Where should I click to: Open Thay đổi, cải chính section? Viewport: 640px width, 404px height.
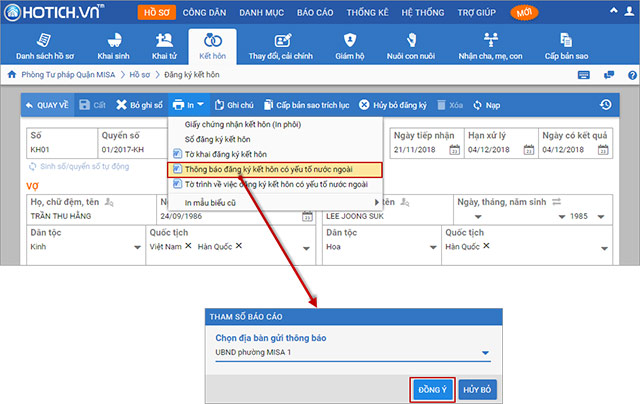coord(281,47)
